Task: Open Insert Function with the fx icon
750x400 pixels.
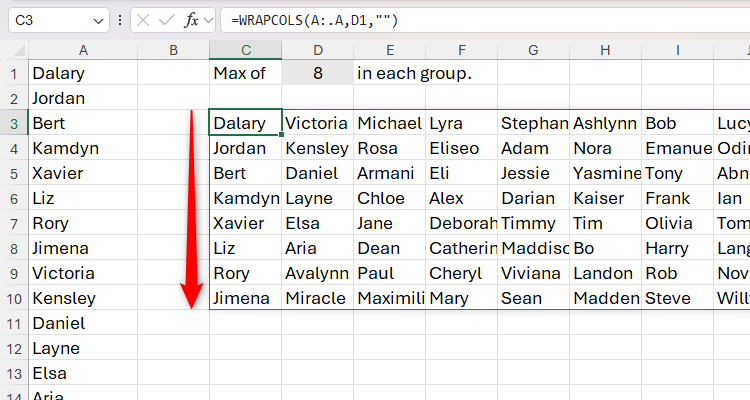Action: click(x=191, y=21)
